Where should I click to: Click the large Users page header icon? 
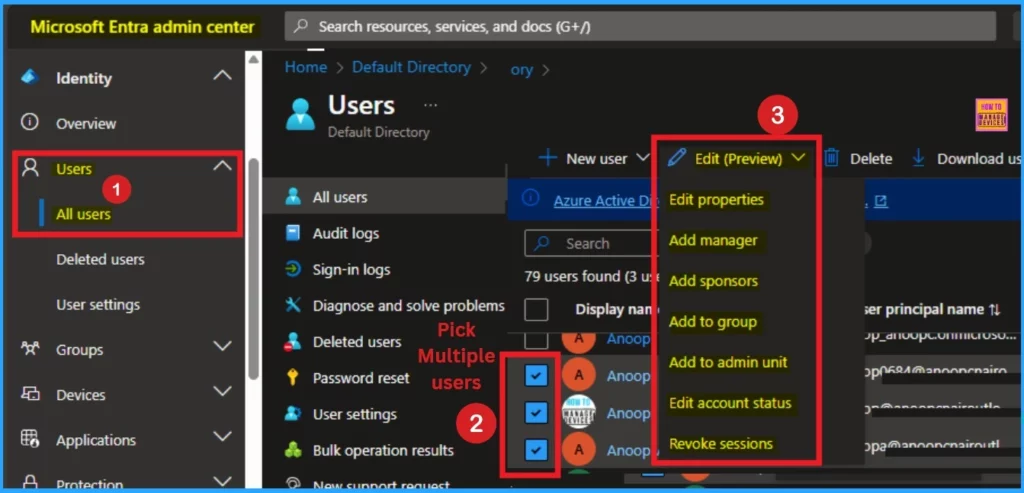[x=300, y=114]
